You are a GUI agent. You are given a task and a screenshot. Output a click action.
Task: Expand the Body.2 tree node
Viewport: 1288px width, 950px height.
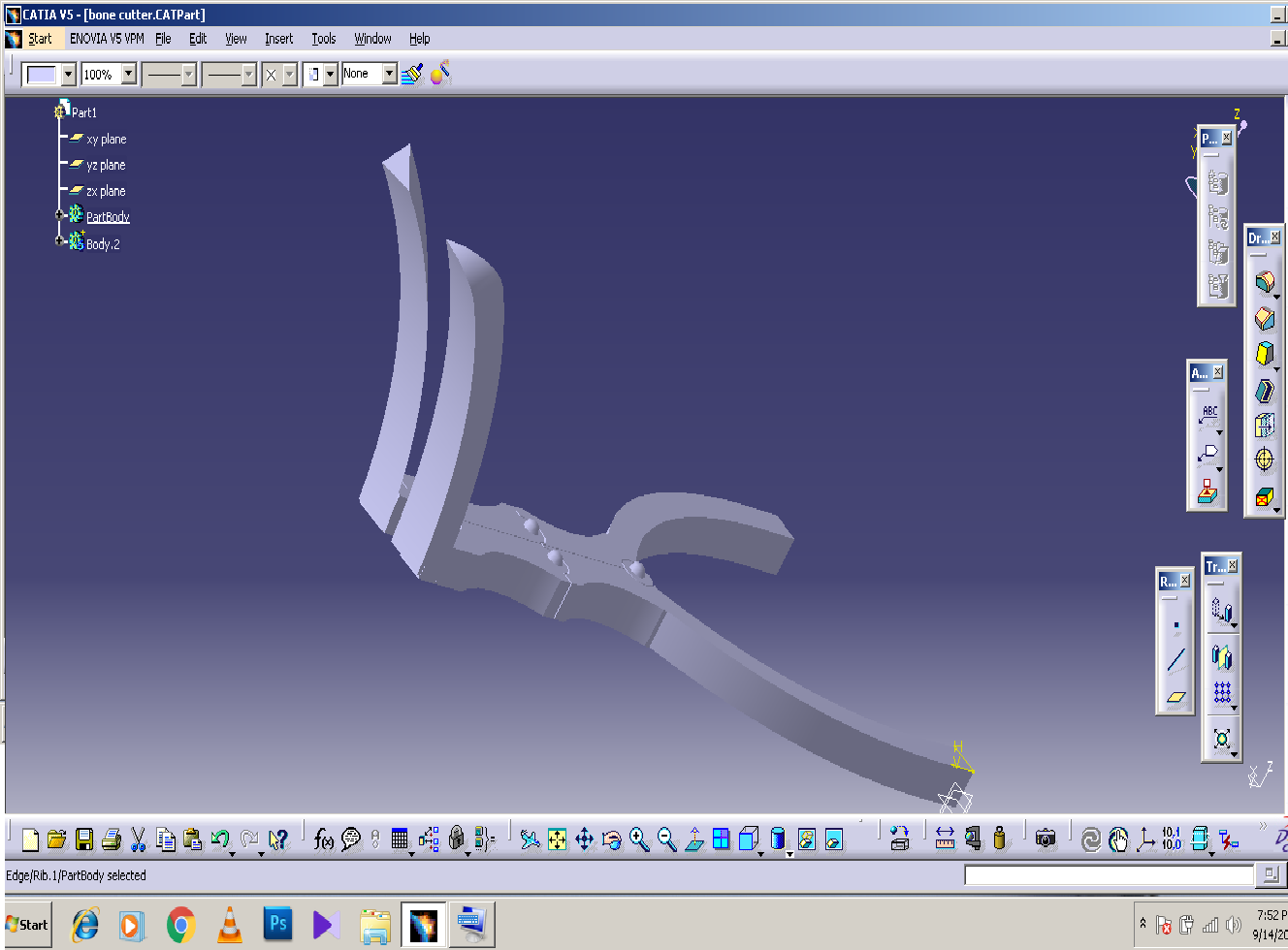click(59, 240)
